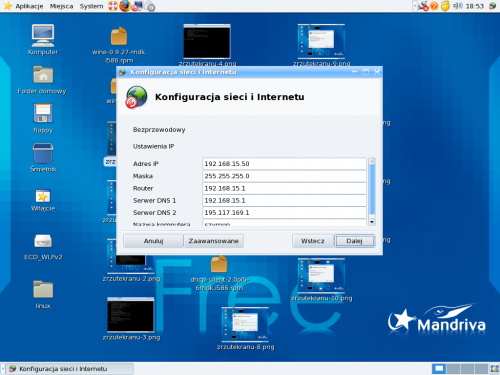Open zrzutekranu-8.png thumbnail
The width and height of the screenshot is (500, 375).
point(245,325)
